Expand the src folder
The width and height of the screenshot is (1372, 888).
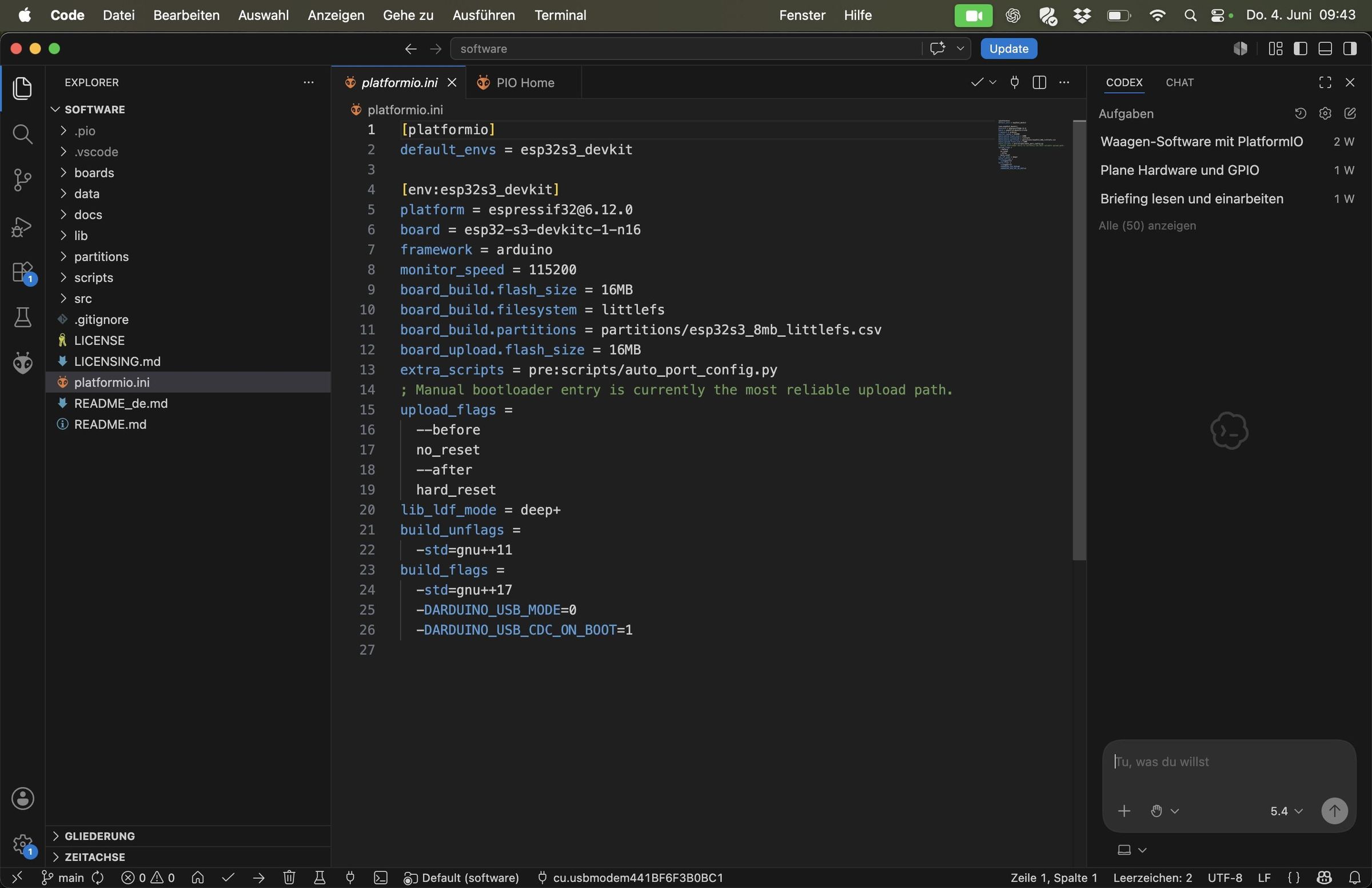(x=188, y=298)
